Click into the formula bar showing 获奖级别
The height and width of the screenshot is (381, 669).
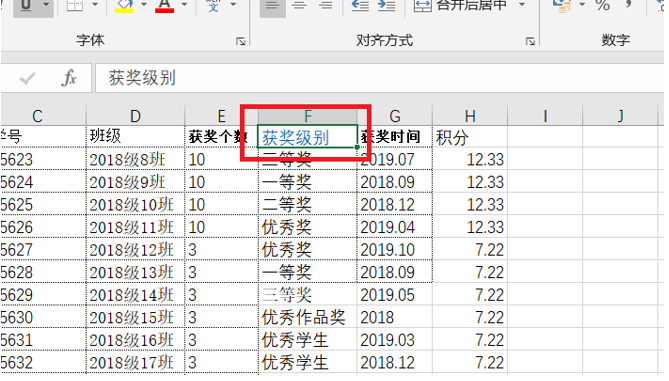[x=379, y=78]
